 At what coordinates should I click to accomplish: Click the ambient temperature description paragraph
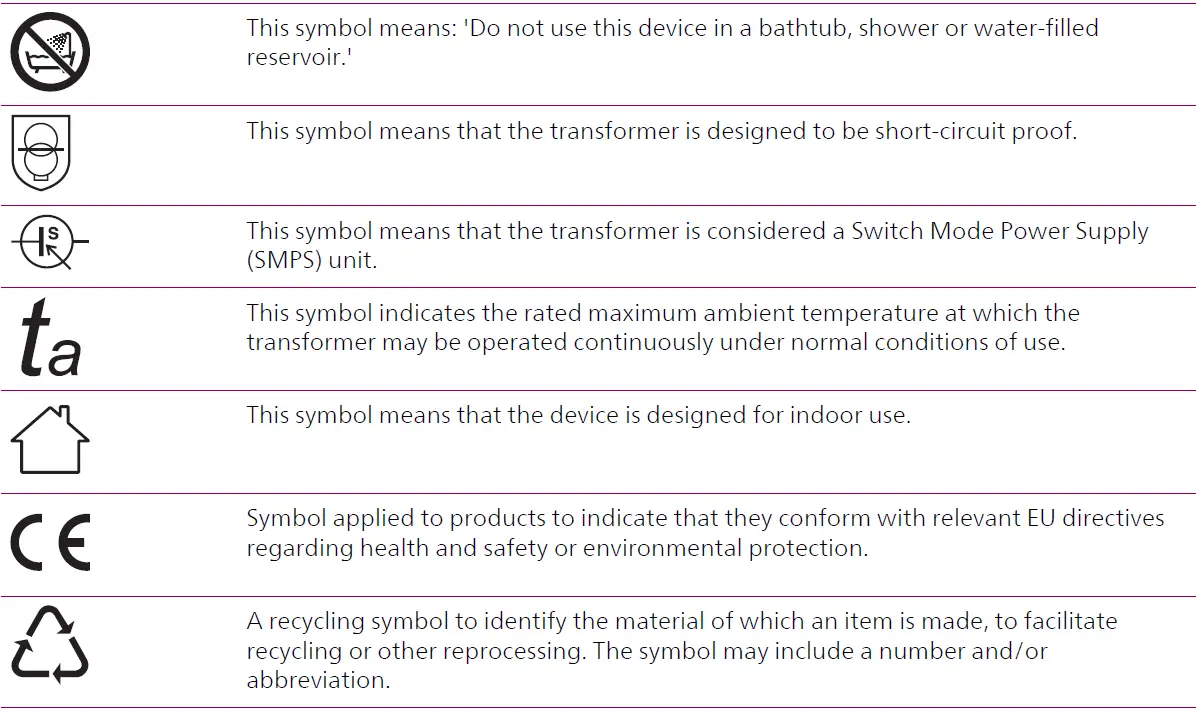point(663,327)
